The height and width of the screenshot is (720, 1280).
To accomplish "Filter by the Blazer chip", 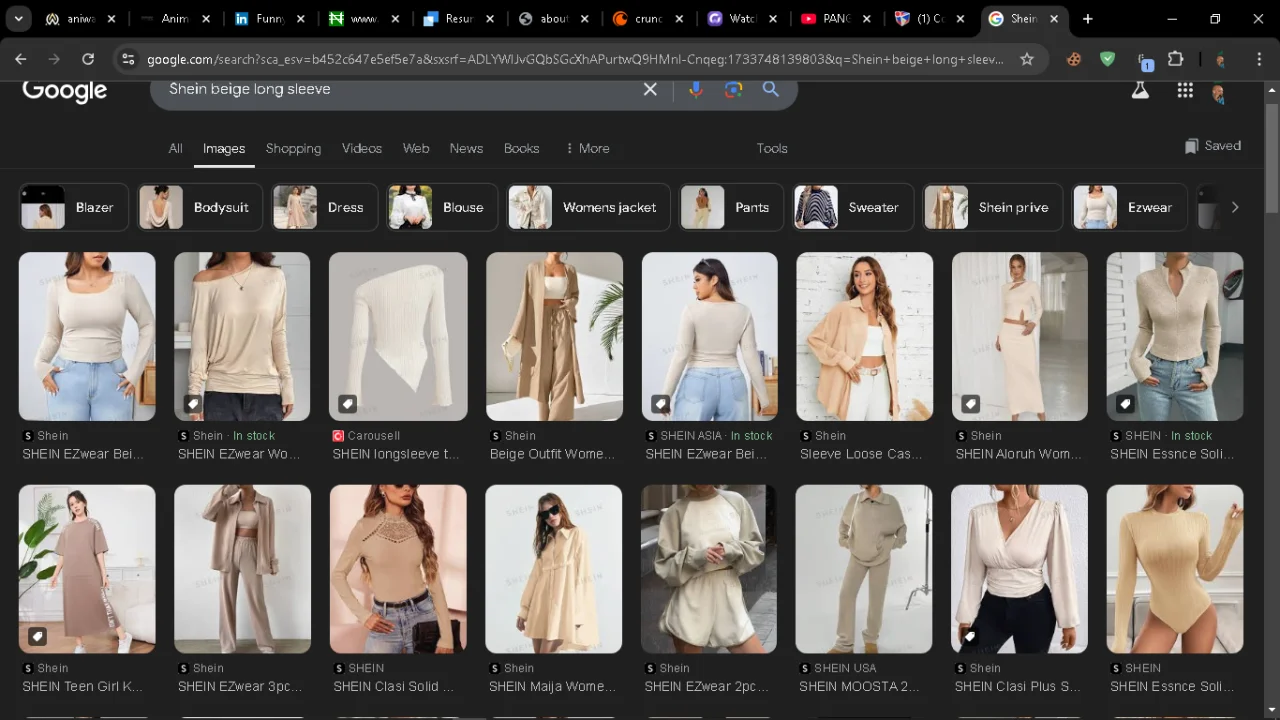I will (74, 207).
